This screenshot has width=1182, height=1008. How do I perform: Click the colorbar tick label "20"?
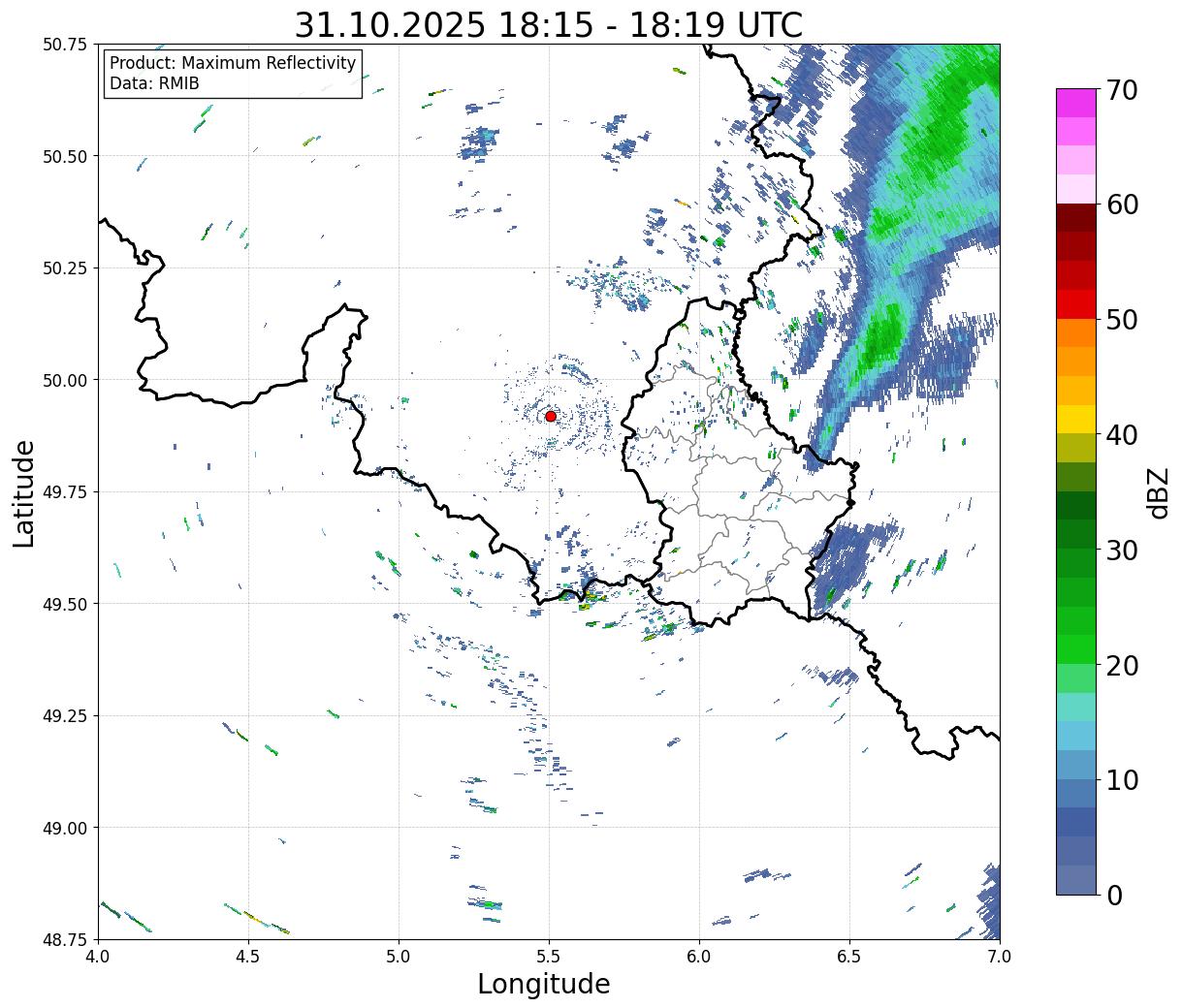pyautogui.click(x=1121, y=665)
